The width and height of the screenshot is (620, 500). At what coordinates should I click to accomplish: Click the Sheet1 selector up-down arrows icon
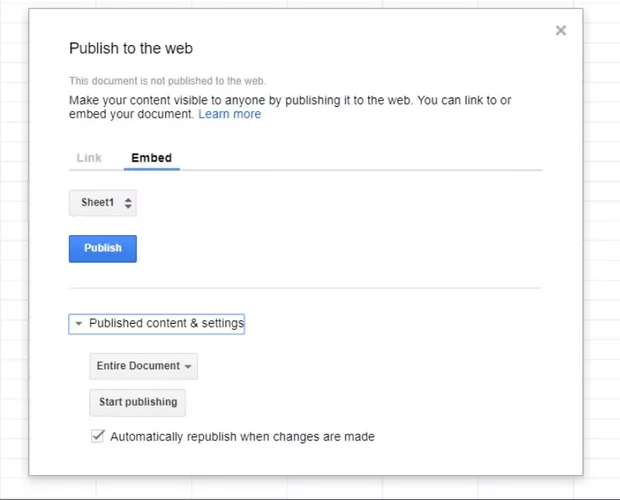pos(128,203)
